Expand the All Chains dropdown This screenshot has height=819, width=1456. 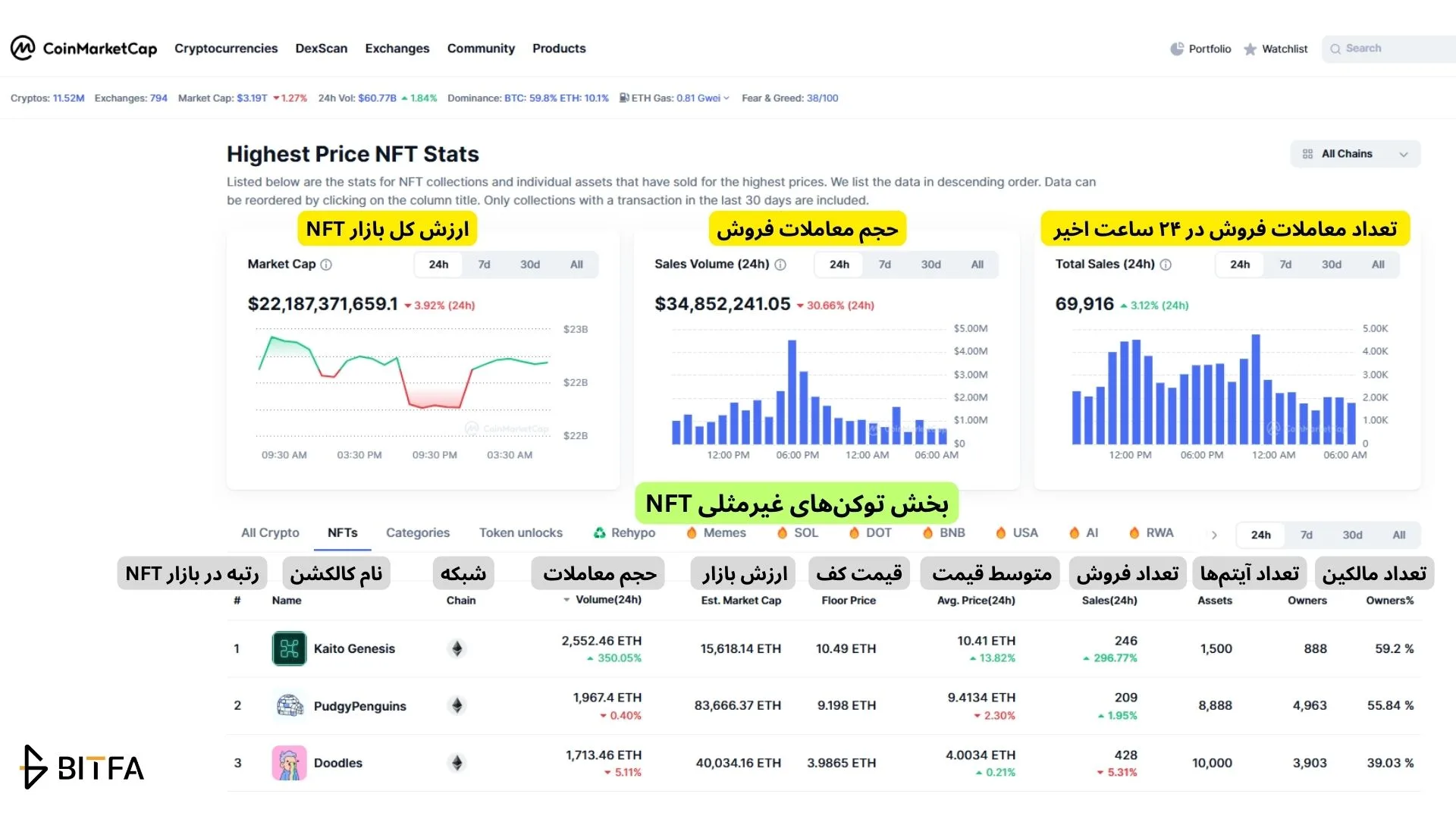pyautogui.click(x=1355, y=154)
